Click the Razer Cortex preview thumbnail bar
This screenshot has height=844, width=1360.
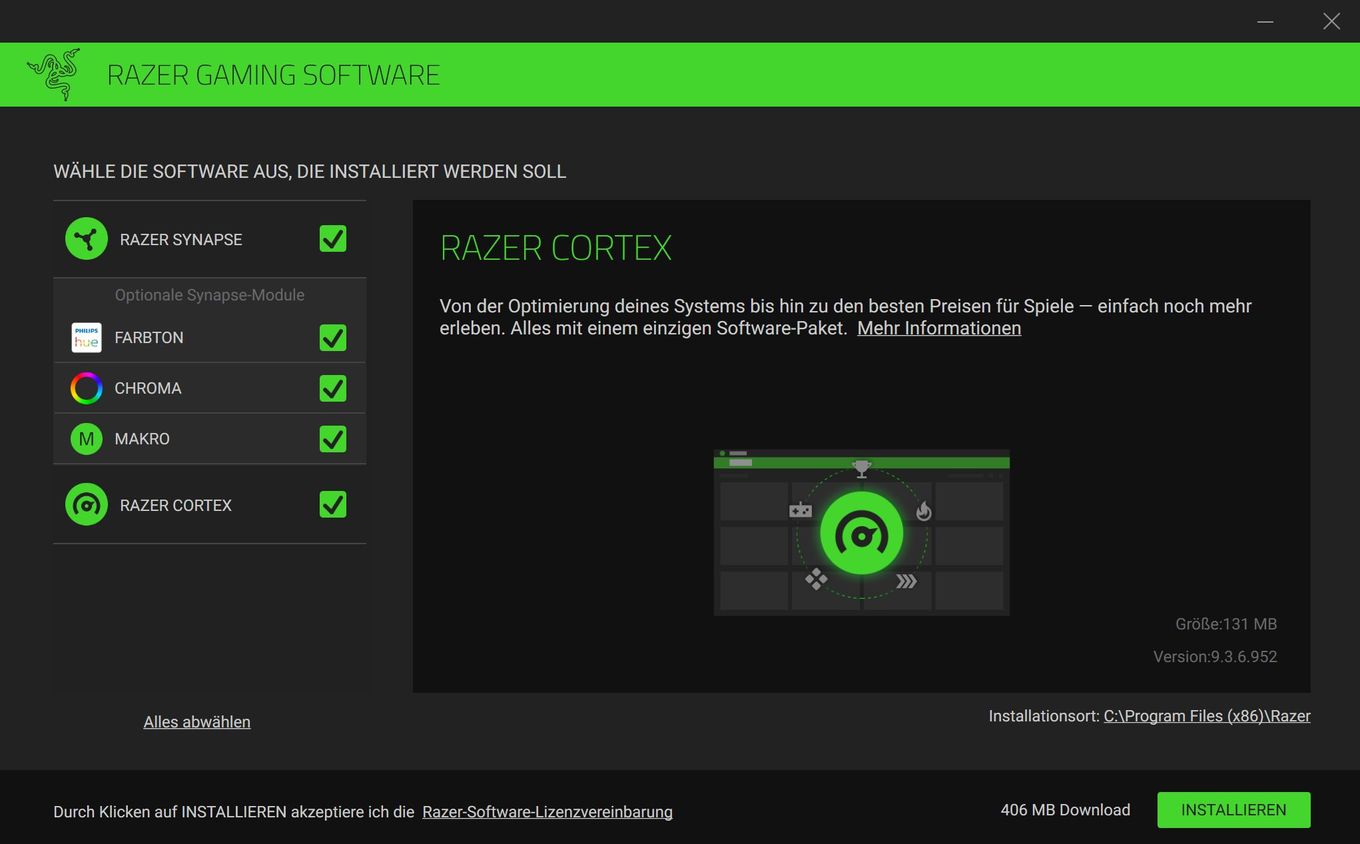tap(861, 462)
